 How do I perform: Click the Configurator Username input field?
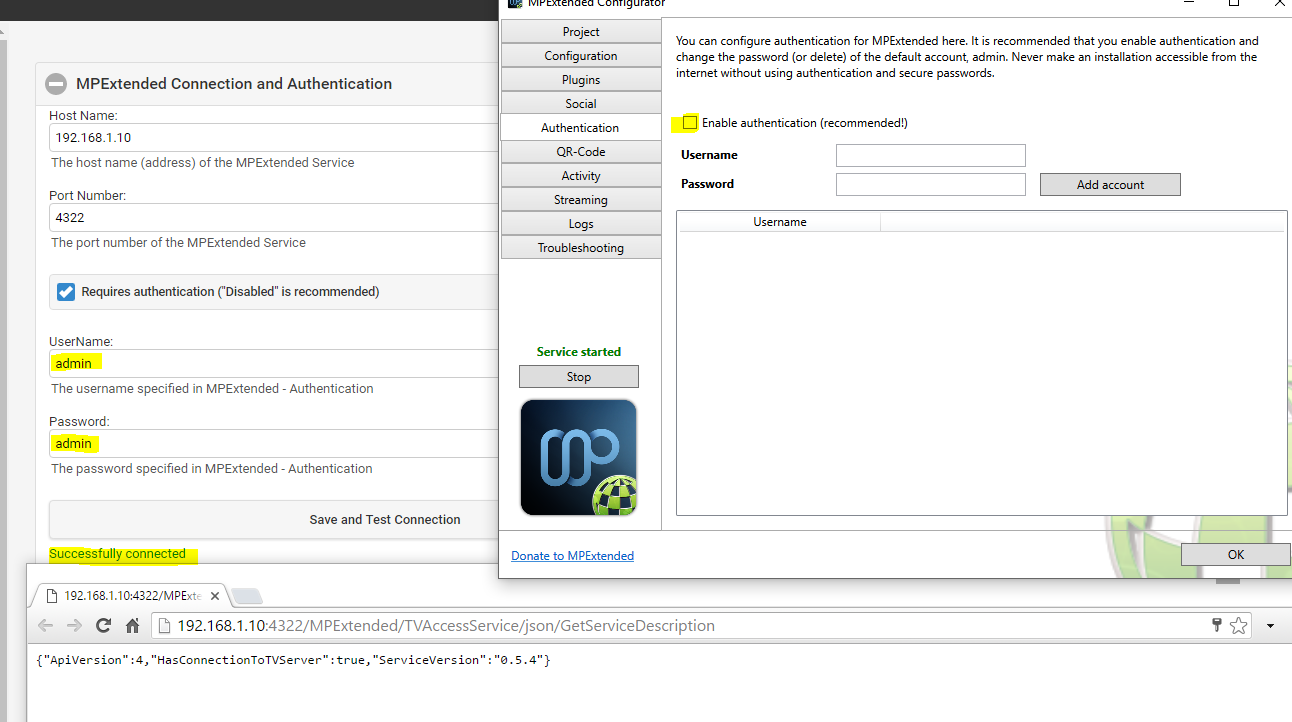coord(931,155)
